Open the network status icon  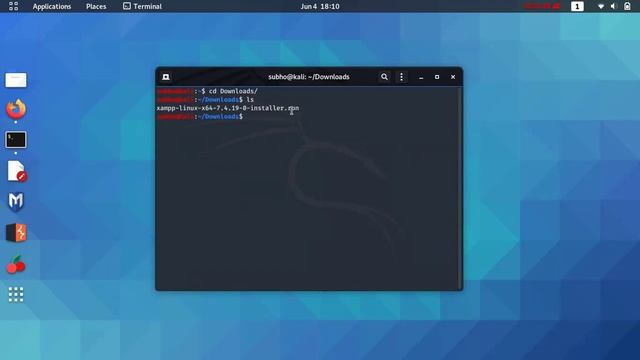[x=601, y=7]
